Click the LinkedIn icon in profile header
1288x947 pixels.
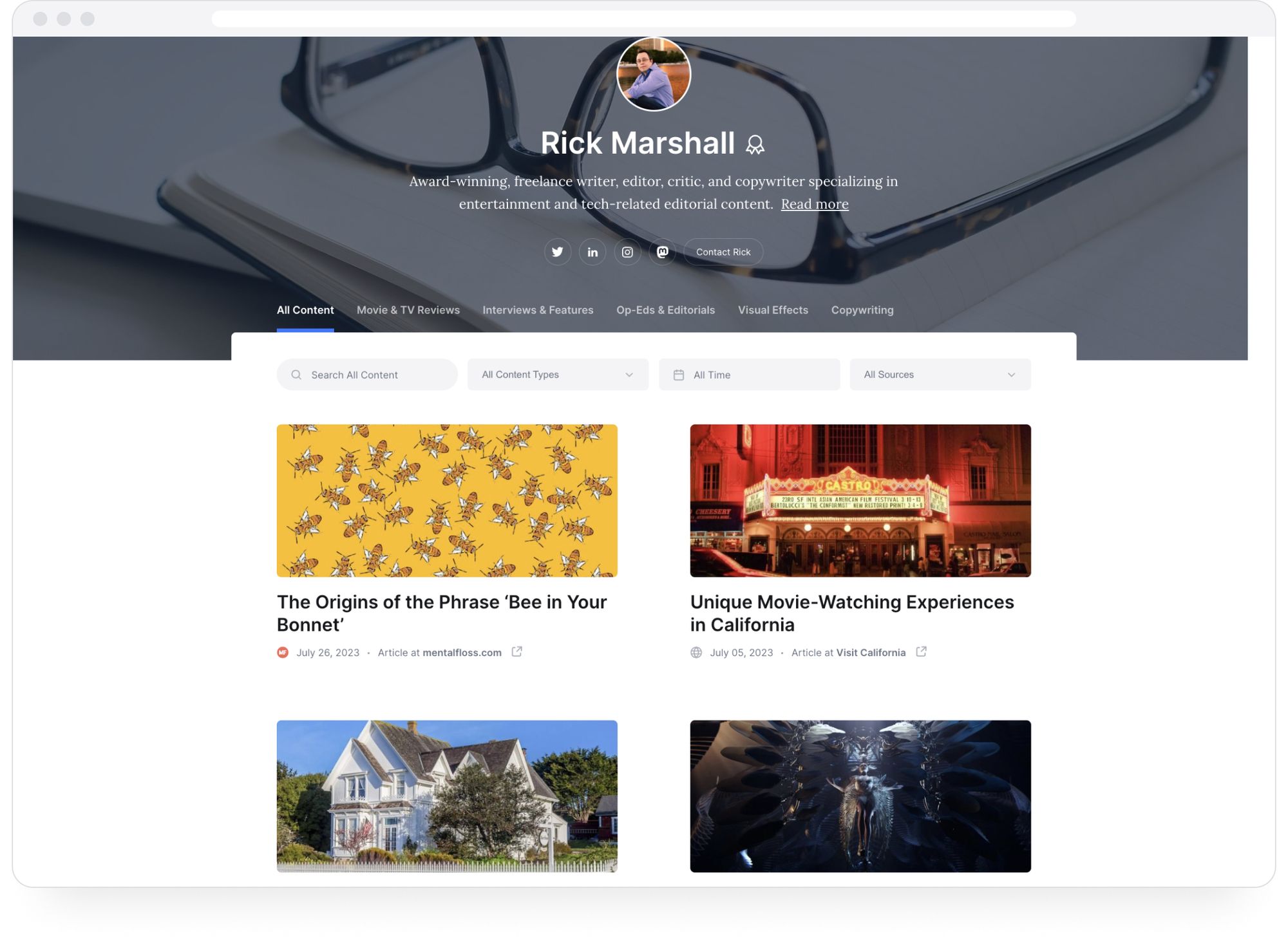point(592,251)
